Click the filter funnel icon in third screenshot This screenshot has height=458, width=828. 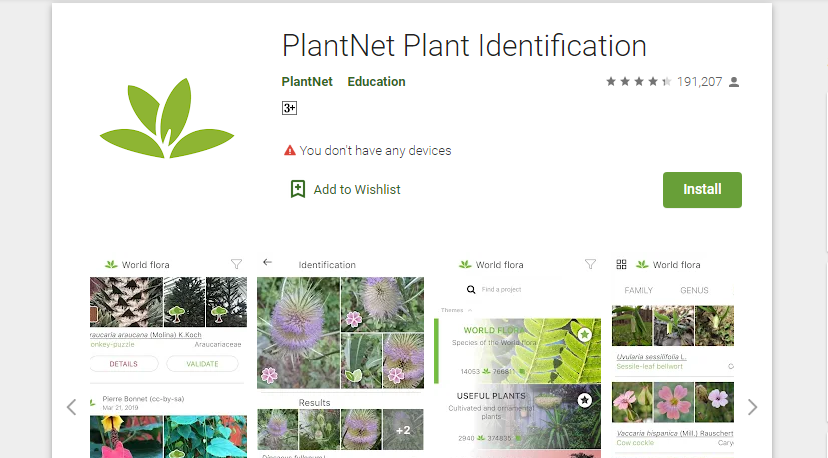pyautogui.click(x=590, y=264)
